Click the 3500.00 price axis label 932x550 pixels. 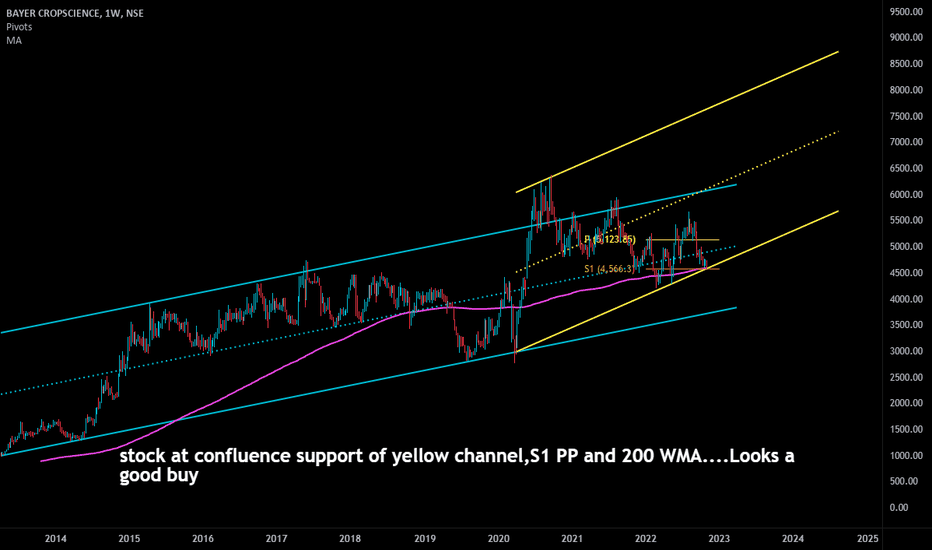906,325
